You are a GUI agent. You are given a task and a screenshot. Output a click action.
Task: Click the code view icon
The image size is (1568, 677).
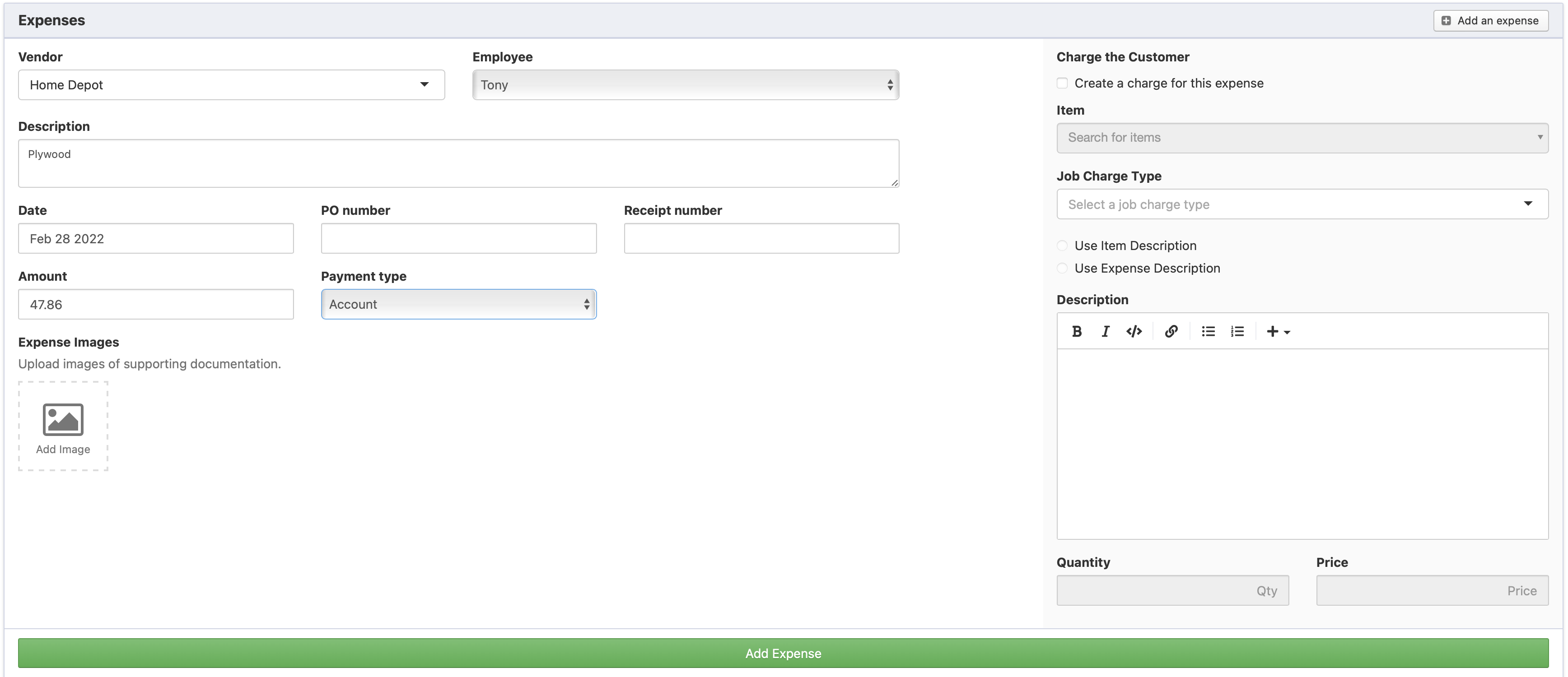pos(1134,332)
